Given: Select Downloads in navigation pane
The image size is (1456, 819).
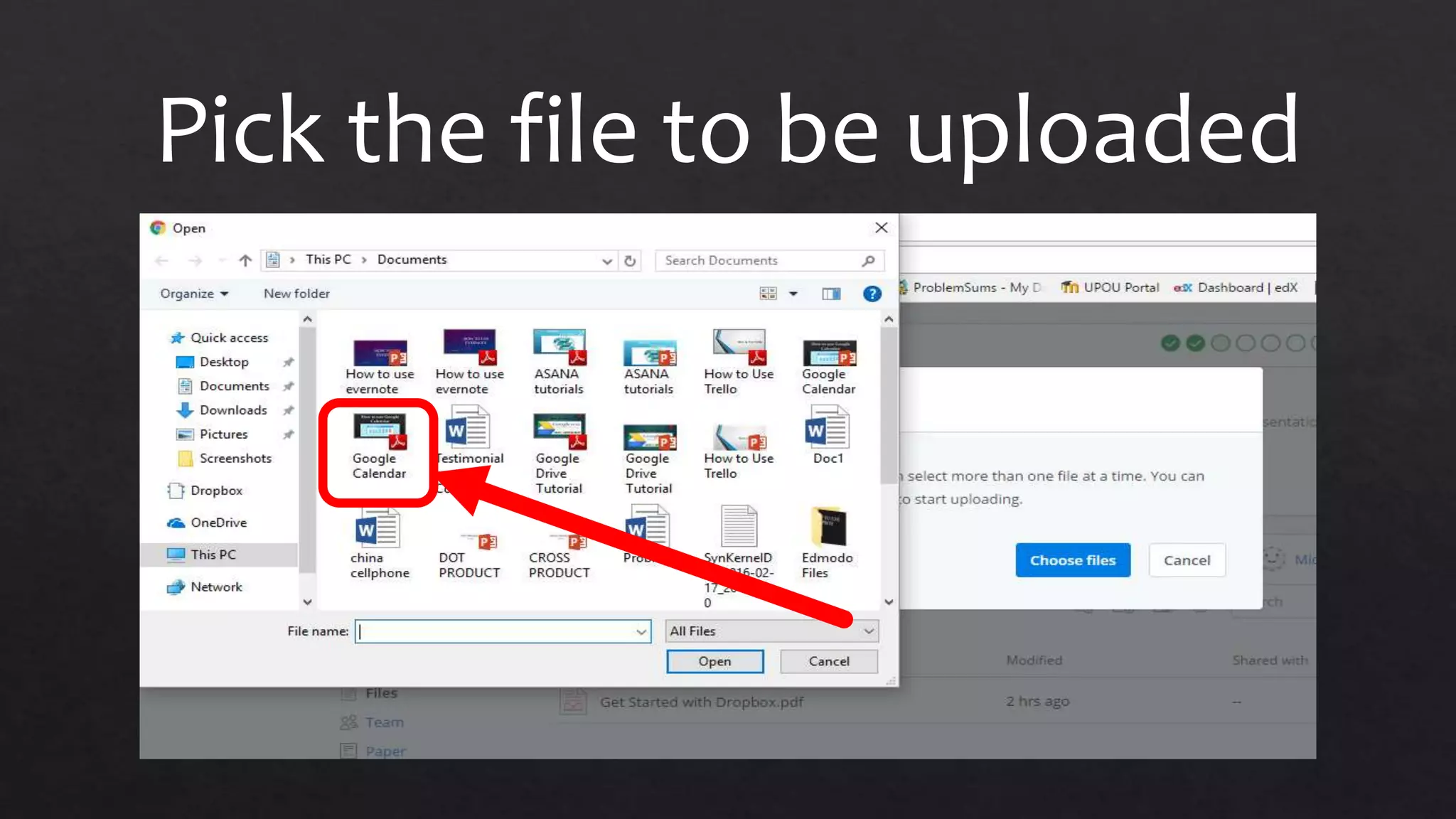Looking at the screenshot, I should pyautogui.click(x=223, y=410).
